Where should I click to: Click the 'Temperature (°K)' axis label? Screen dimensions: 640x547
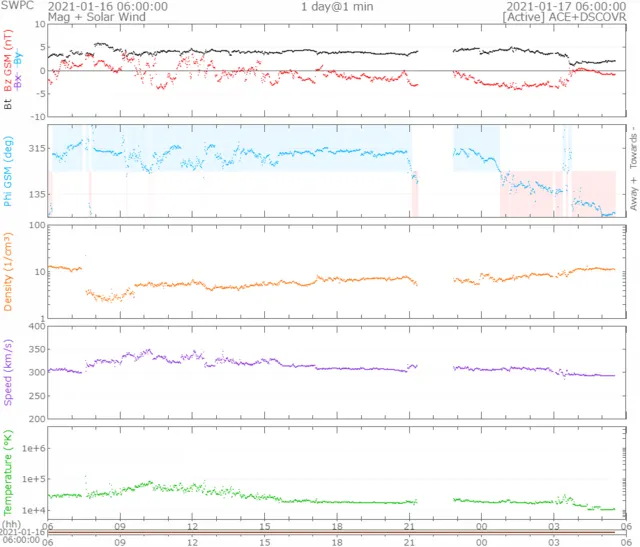coord(8,473)
